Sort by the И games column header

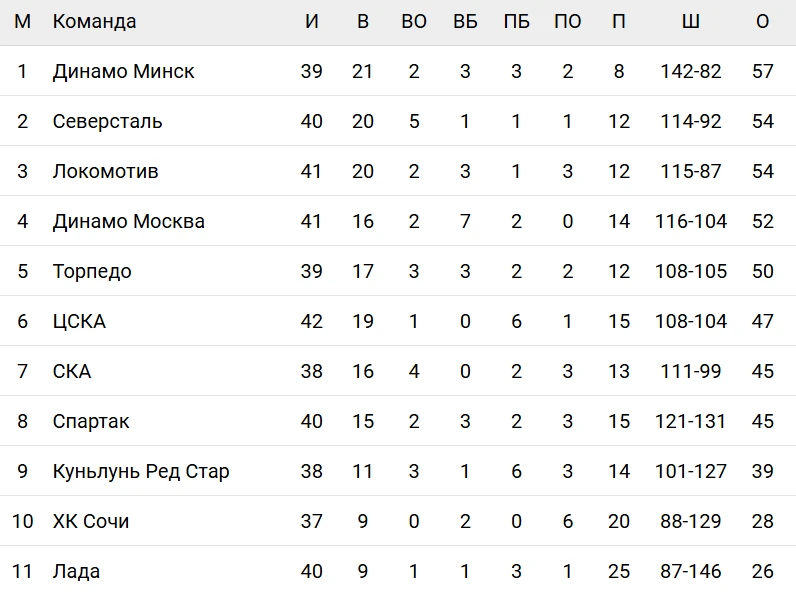pyautogui.click(x=312, y=22)
